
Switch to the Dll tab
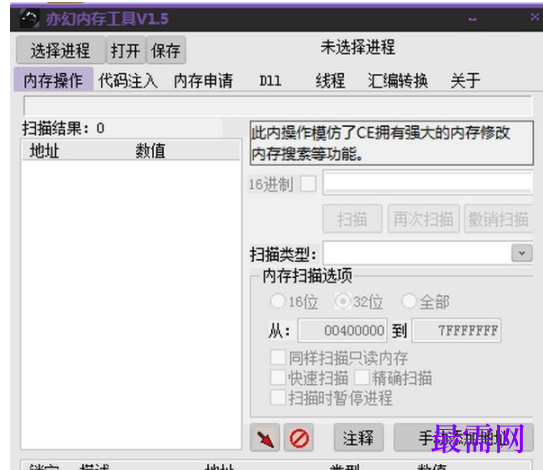pos(270,81)
